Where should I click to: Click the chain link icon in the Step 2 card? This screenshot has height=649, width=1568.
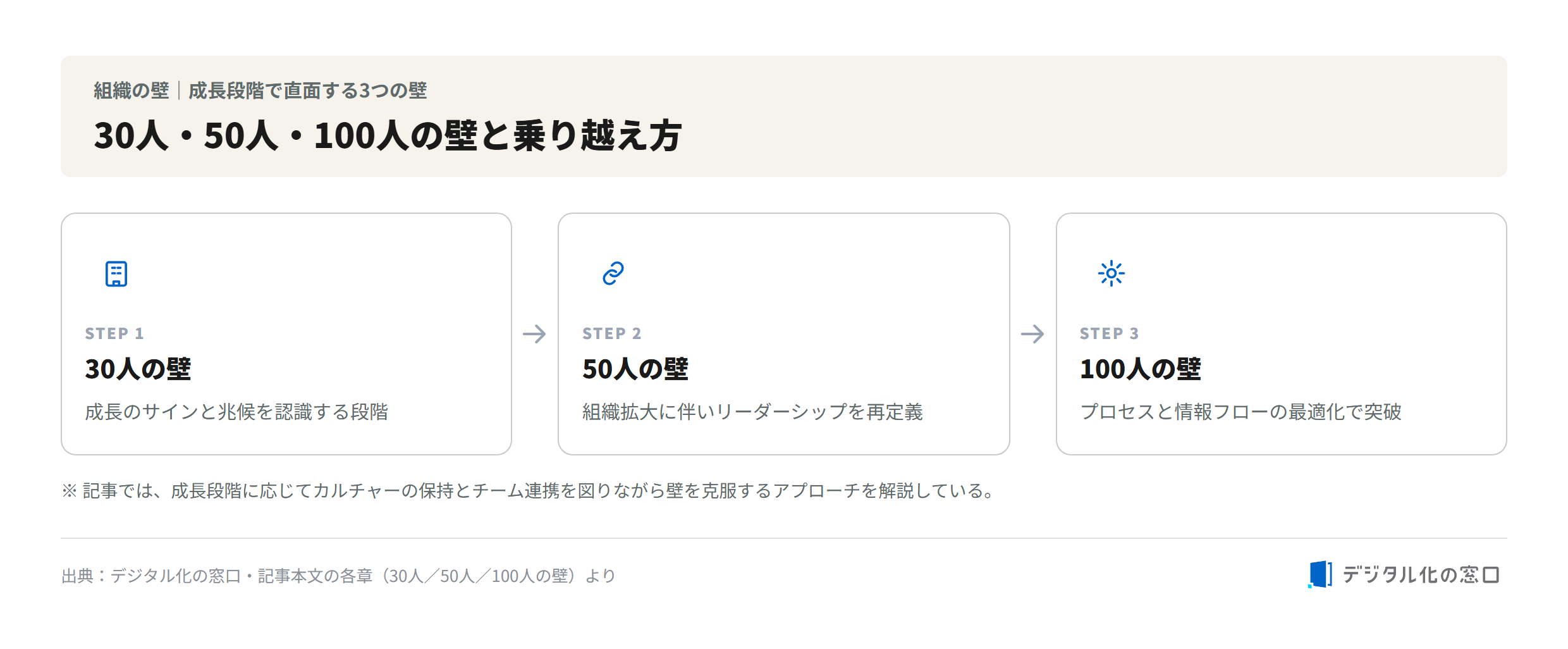[x=613, y=273]
